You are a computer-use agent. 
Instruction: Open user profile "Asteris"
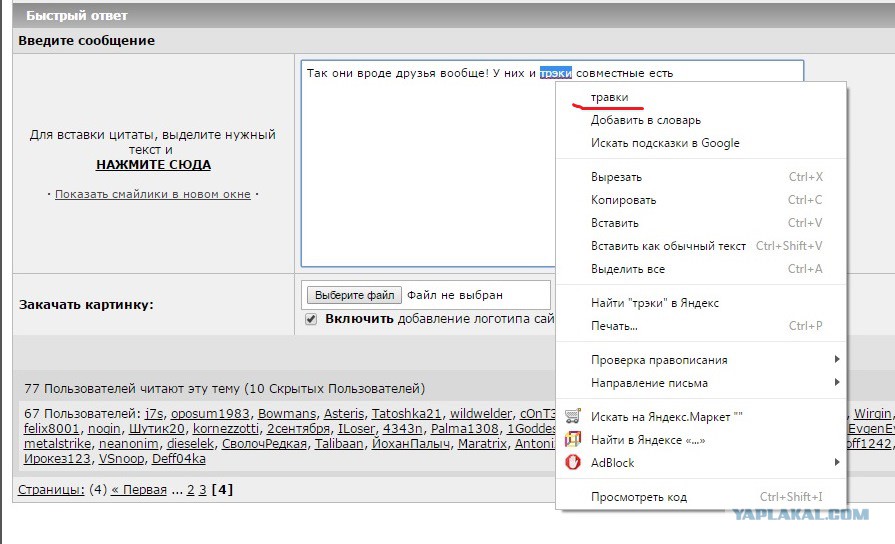pos(344,414)
